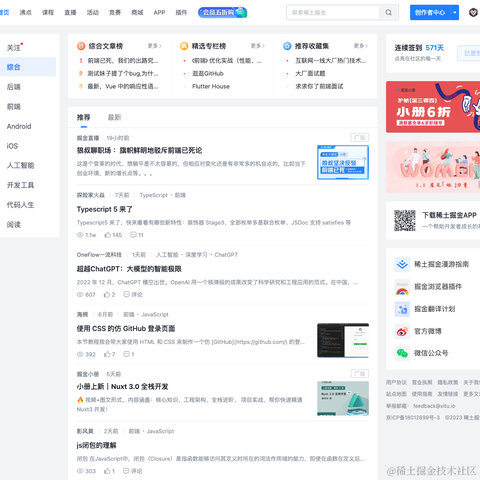Open the Typescript 5 来了 article title
The height and width of the screenshot is (480, 480).
click(x=105, y=209)
